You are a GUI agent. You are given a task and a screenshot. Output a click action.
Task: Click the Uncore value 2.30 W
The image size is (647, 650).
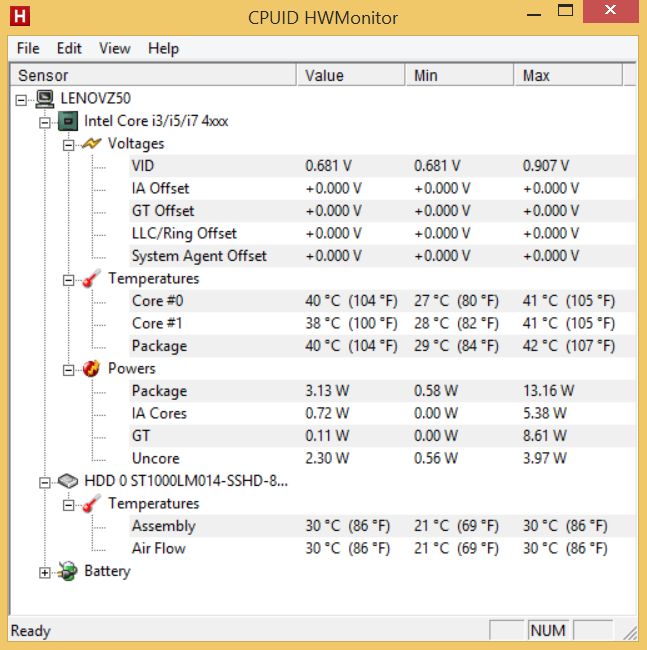pos(327,458)
